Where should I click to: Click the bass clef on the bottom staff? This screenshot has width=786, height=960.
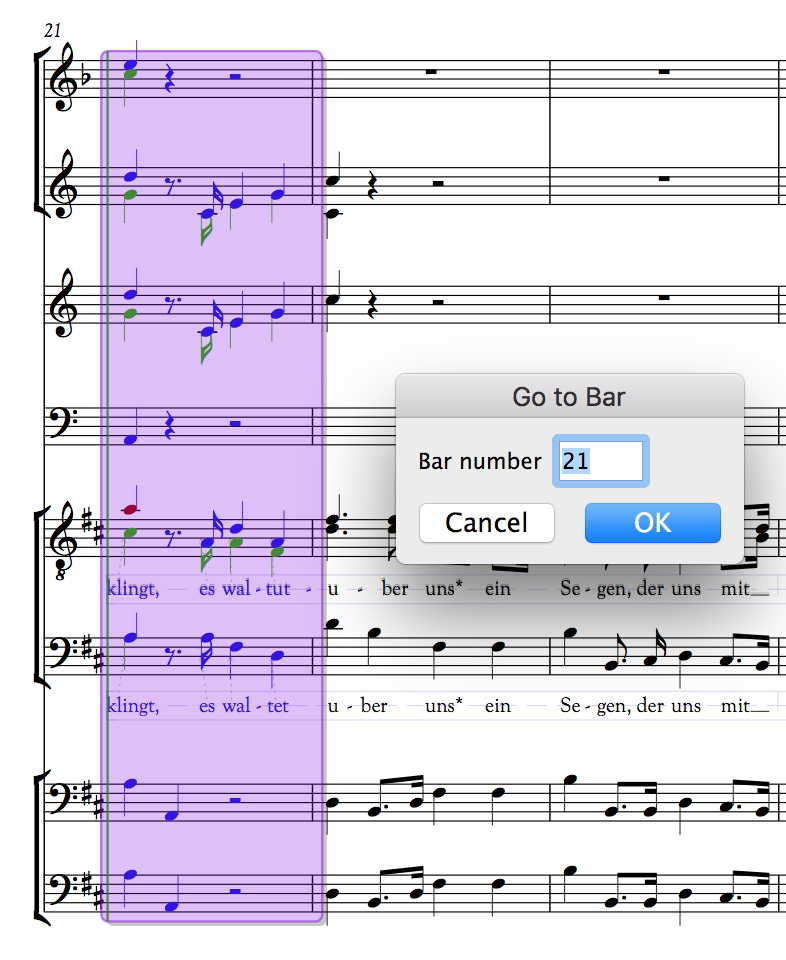click(63, 889)
